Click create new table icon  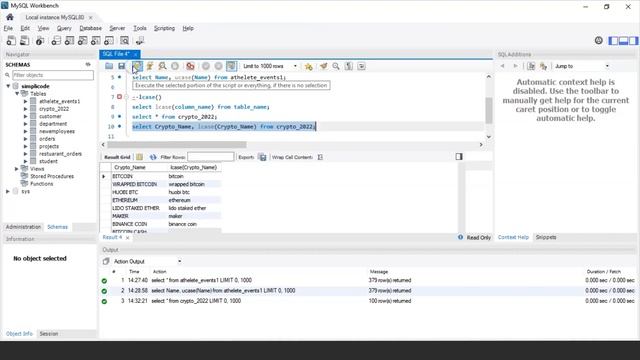point(69,40)
